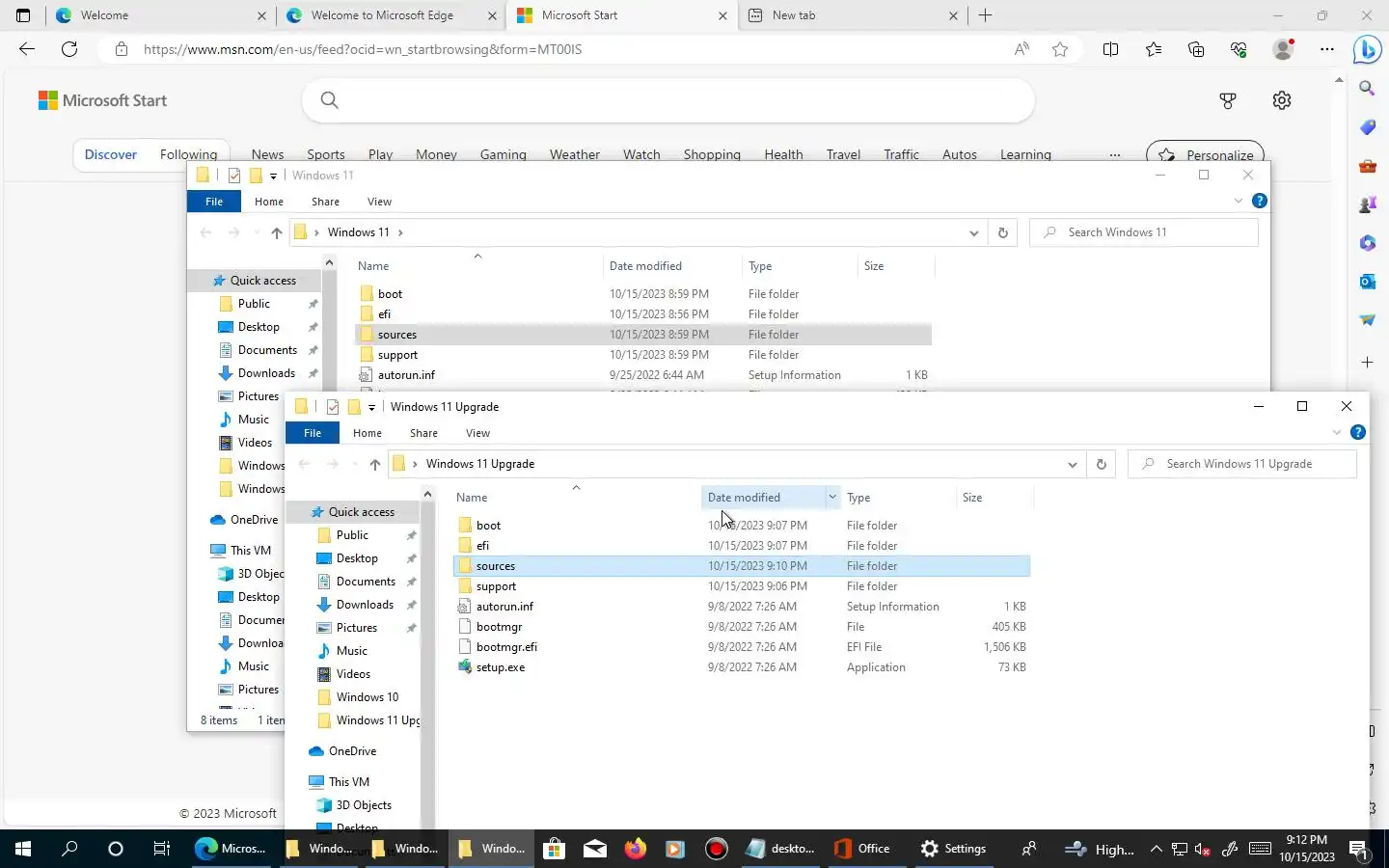The width and height of the screenshot is (1389, 868).
Task: Show more MSN feed categories
Action: 1115,154
